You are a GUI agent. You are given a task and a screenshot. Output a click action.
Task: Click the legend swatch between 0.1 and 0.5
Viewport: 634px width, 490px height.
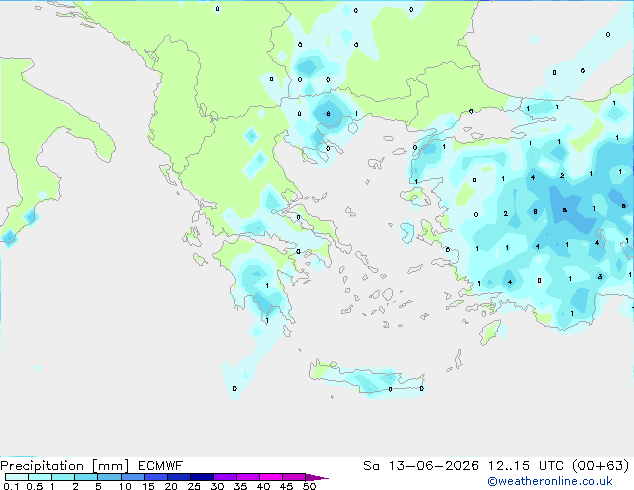click(x=17, y=477)
